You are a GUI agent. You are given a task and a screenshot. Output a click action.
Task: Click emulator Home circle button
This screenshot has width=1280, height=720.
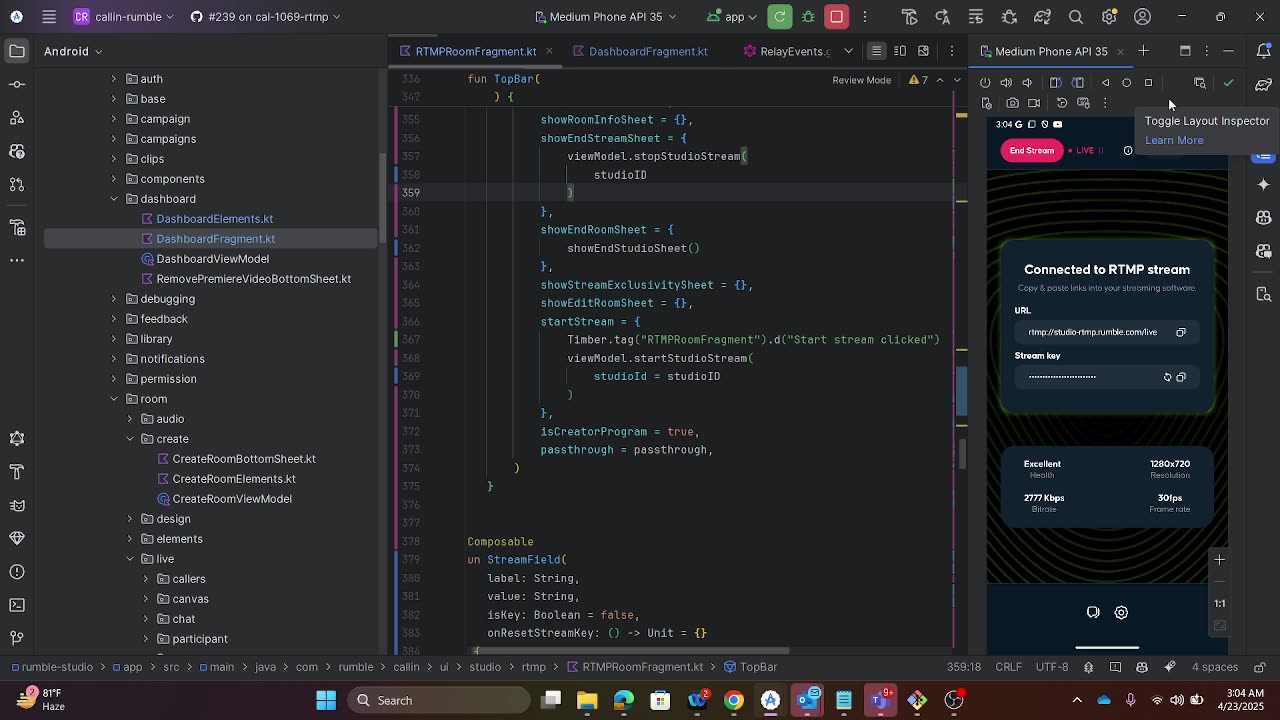click(1127, 83)
